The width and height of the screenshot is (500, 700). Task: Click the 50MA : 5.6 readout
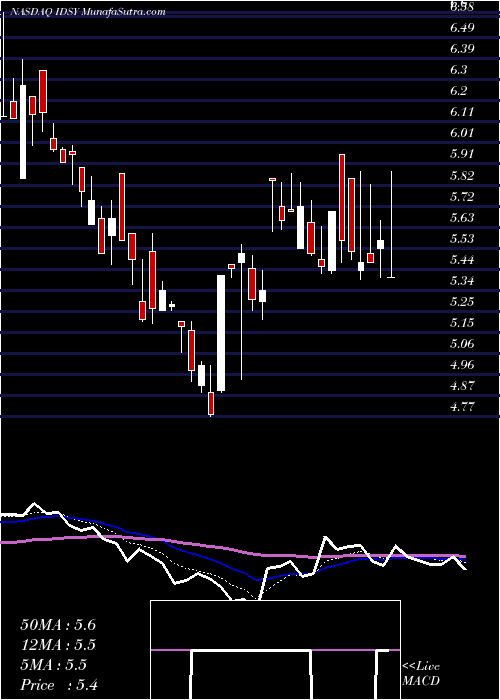pyautogui.click(x=58, y=625)
